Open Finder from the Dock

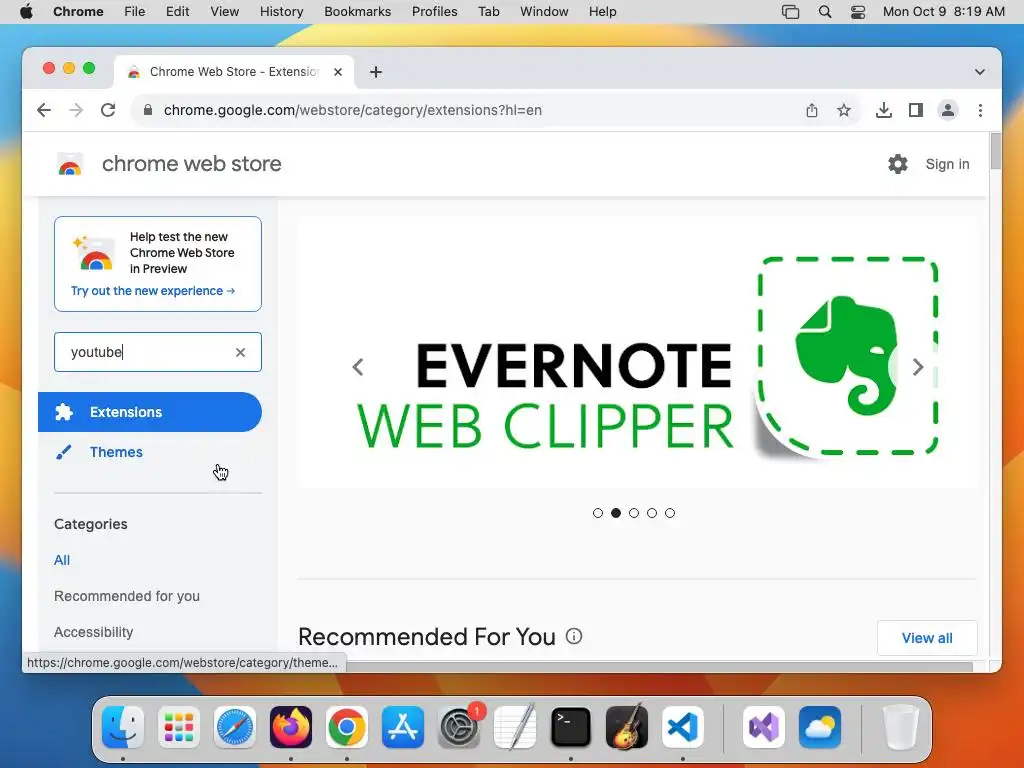[123, 727]
